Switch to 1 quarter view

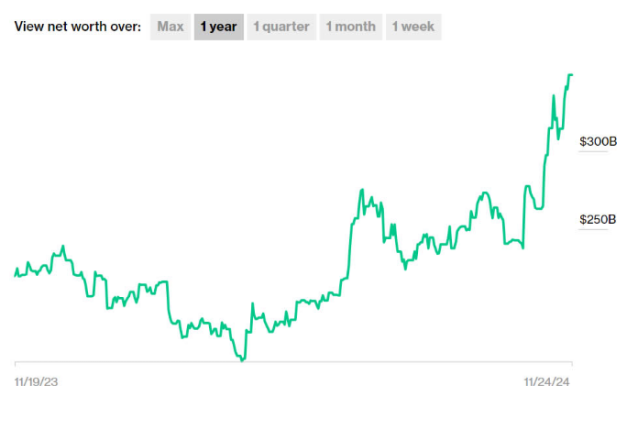[x=281, y=27]
